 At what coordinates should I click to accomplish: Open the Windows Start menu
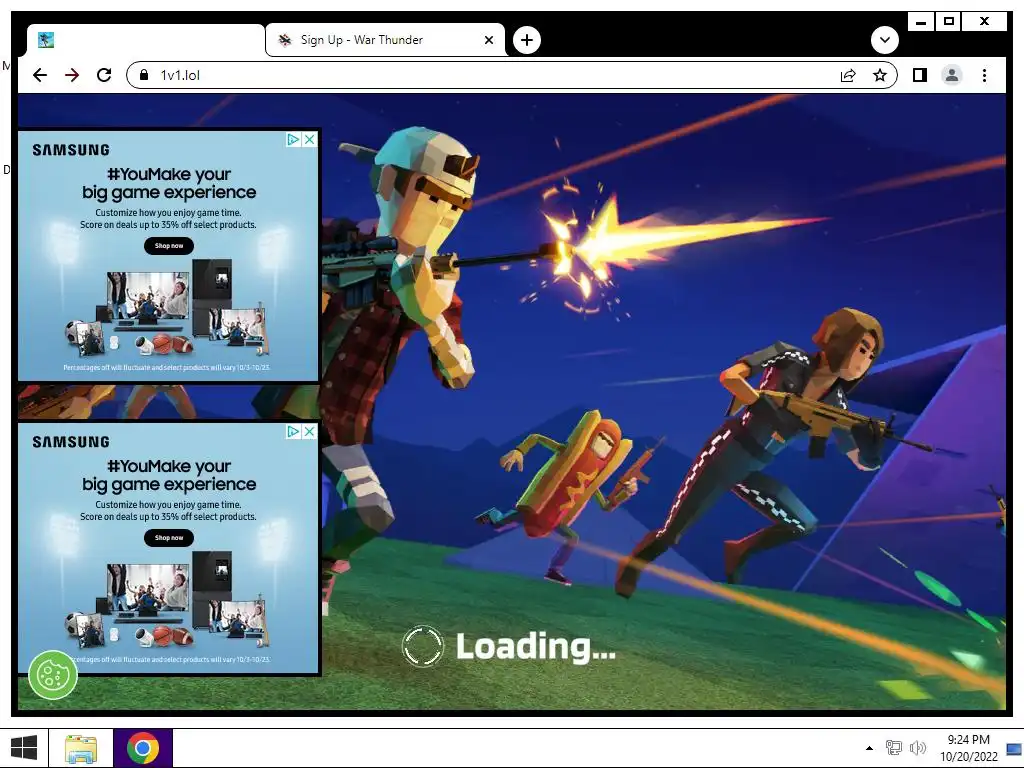pyautogui.click(x=24, y=748)
